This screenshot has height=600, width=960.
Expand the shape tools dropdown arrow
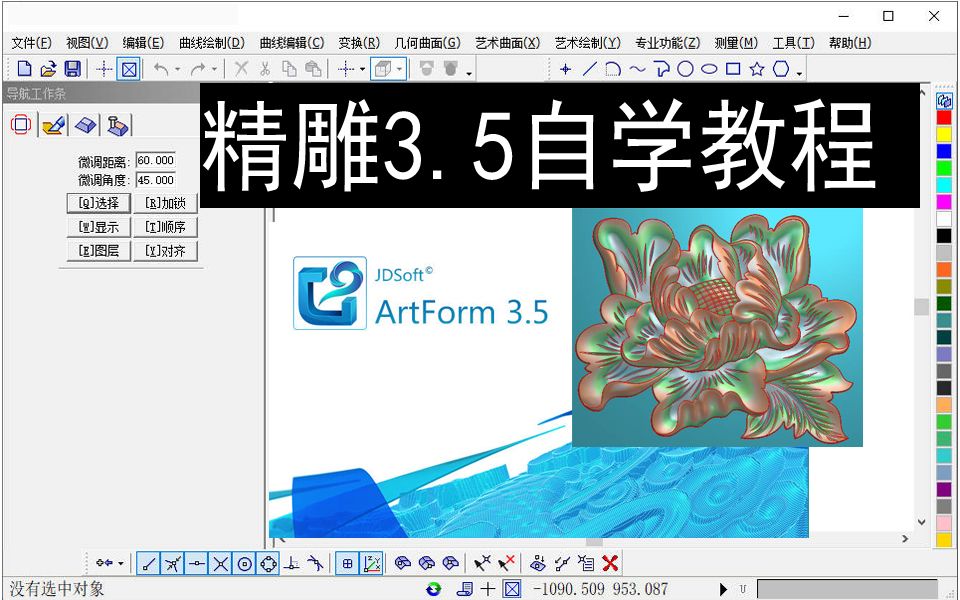point(798,72)
